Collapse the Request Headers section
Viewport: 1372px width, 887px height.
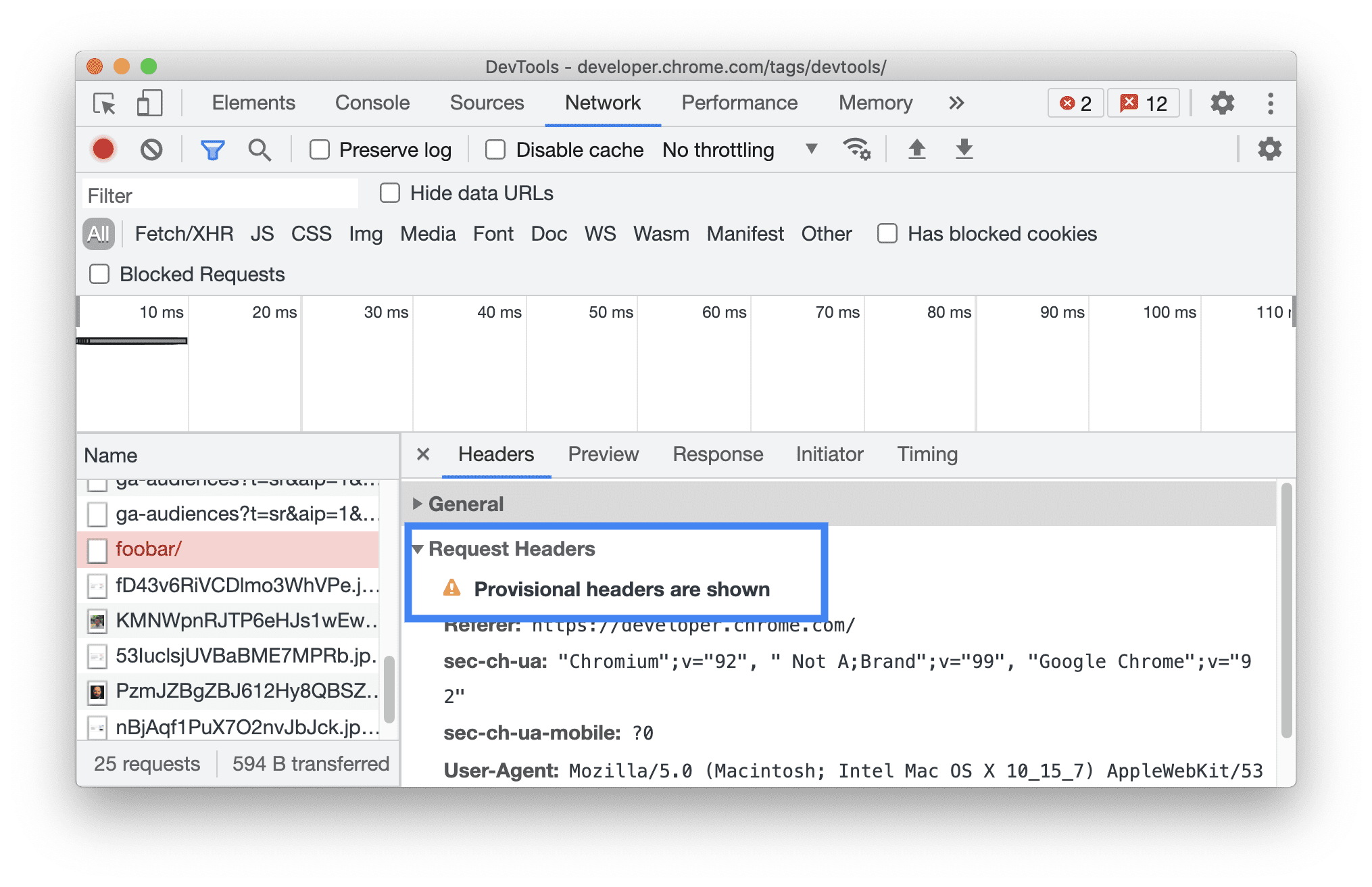point(418,549)
